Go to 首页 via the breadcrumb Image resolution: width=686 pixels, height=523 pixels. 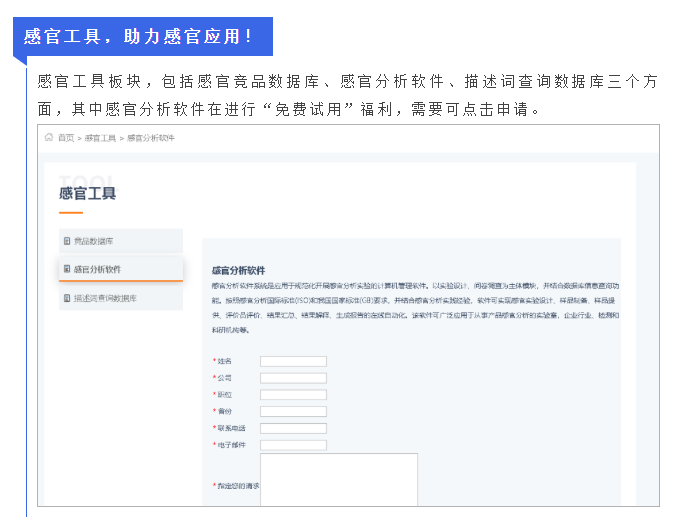click(66, 138)
